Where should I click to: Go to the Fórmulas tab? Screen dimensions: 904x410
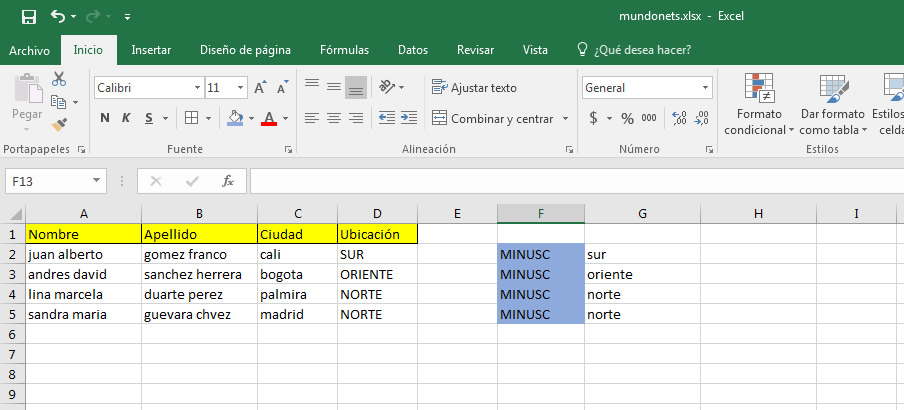click(344, 50)
